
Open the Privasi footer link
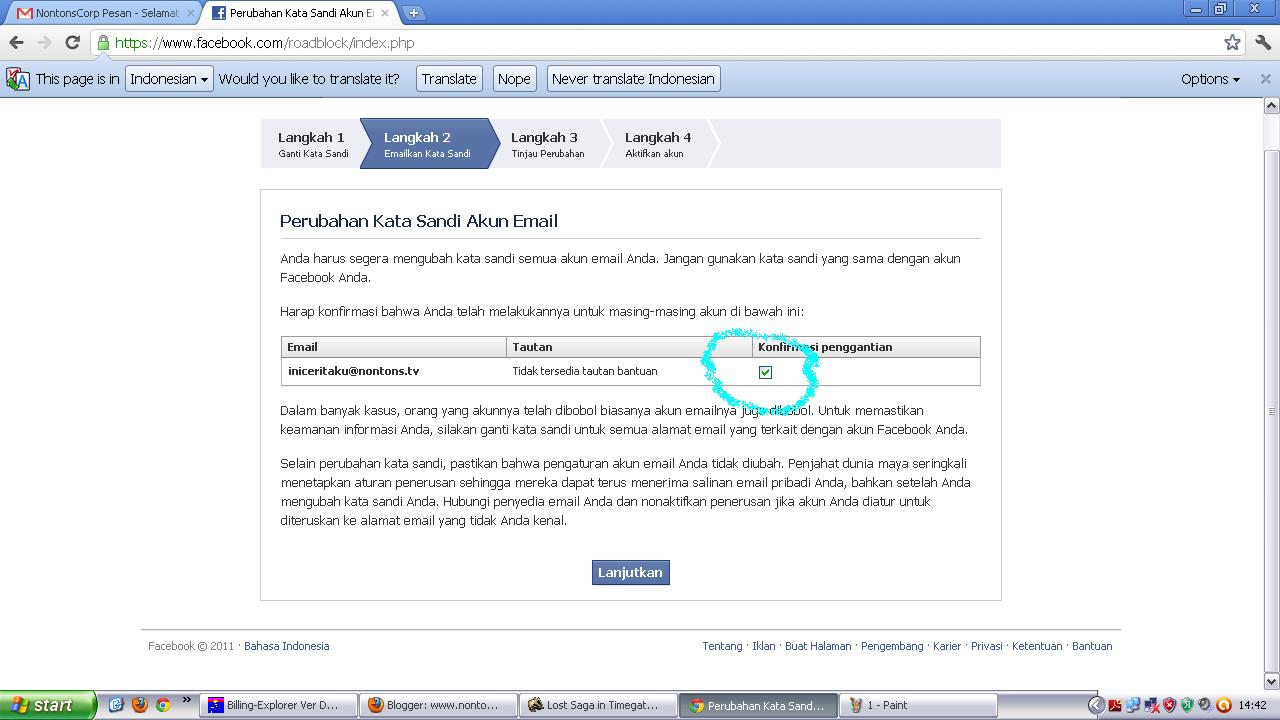click(986, 646)
